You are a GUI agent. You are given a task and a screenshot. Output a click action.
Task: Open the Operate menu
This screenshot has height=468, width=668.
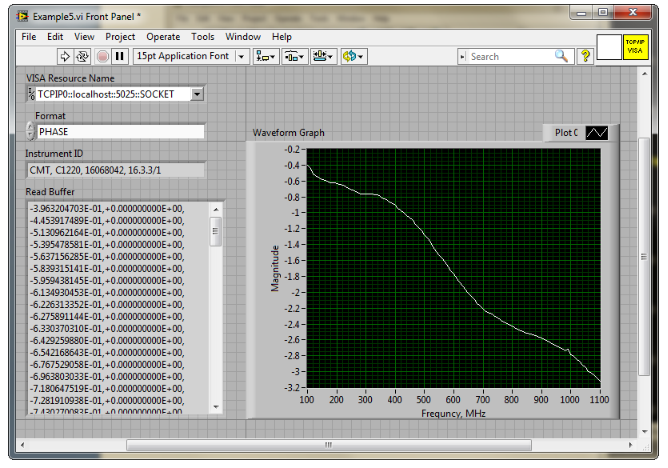163,37
